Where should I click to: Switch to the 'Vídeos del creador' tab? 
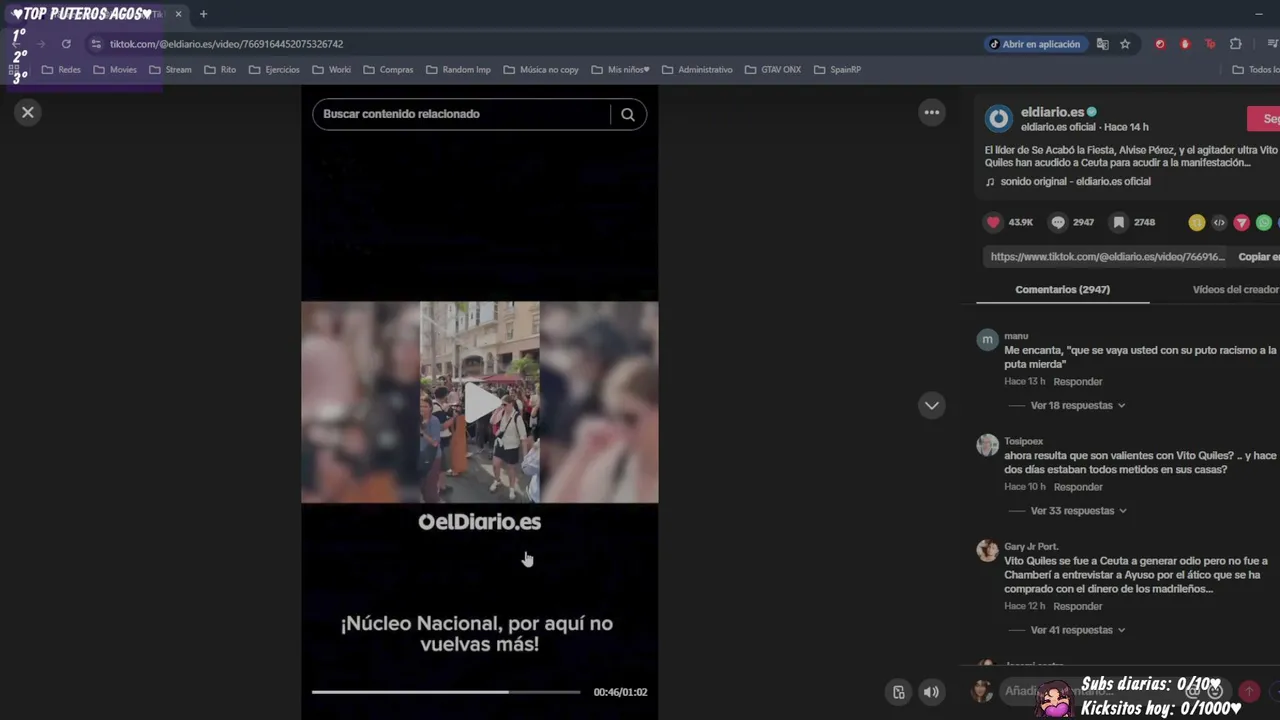(1236, 289)
